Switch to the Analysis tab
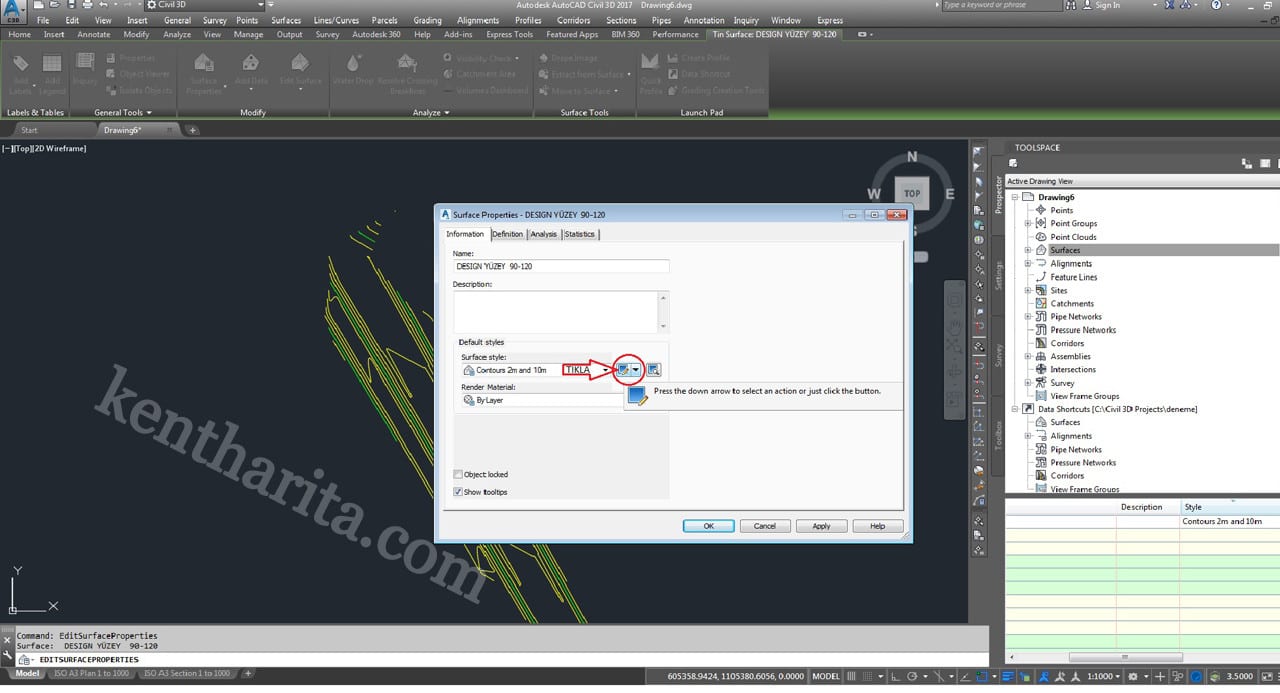This screenshot has height=693, width=1280. [543, 234]
